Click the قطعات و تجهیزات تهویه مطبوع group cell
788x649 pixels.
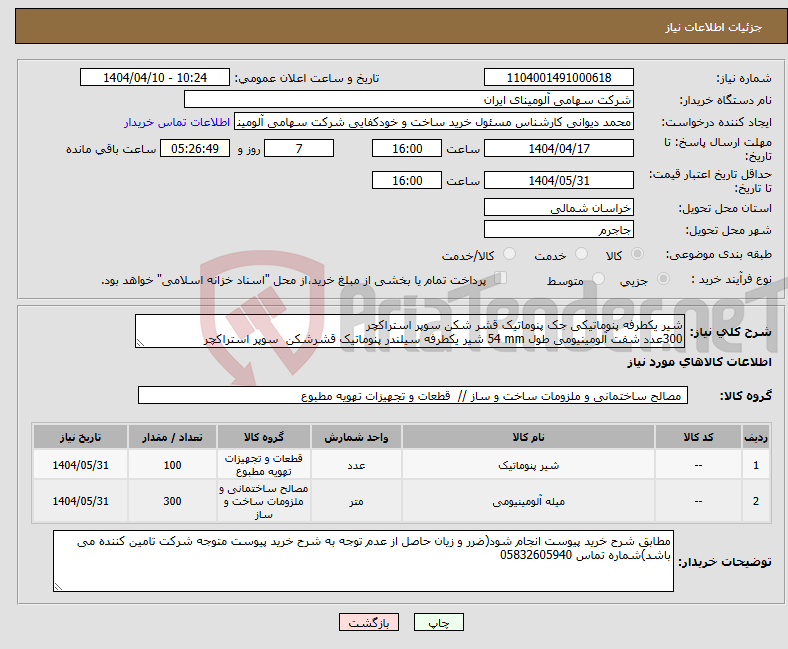264,465
